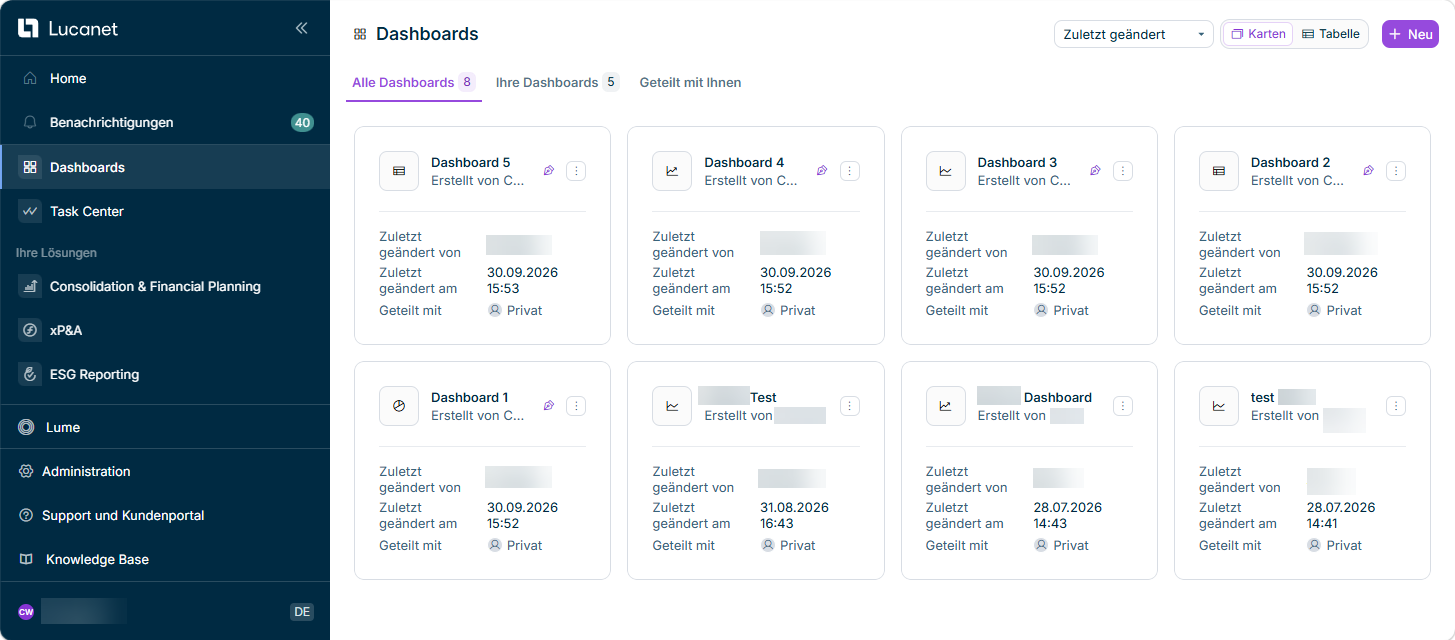The width and height of the screenshot is (1455, 640).
Task: Open Dashboard 1 card title
Action: [470, 397]
